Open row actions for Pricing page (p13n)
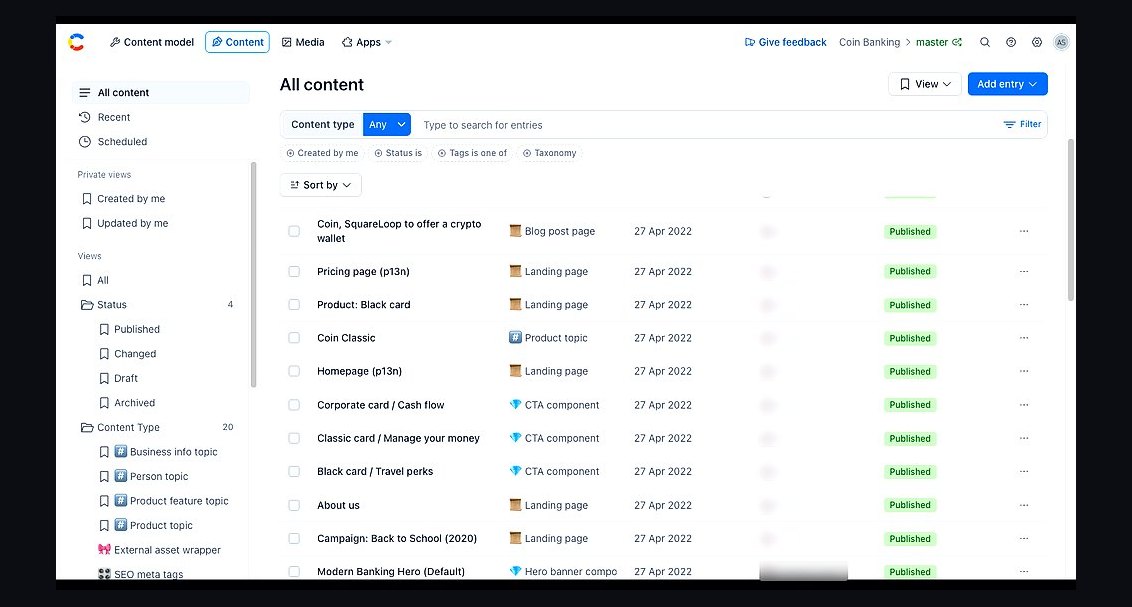Screen dimensions: 1132x607 1024,271
